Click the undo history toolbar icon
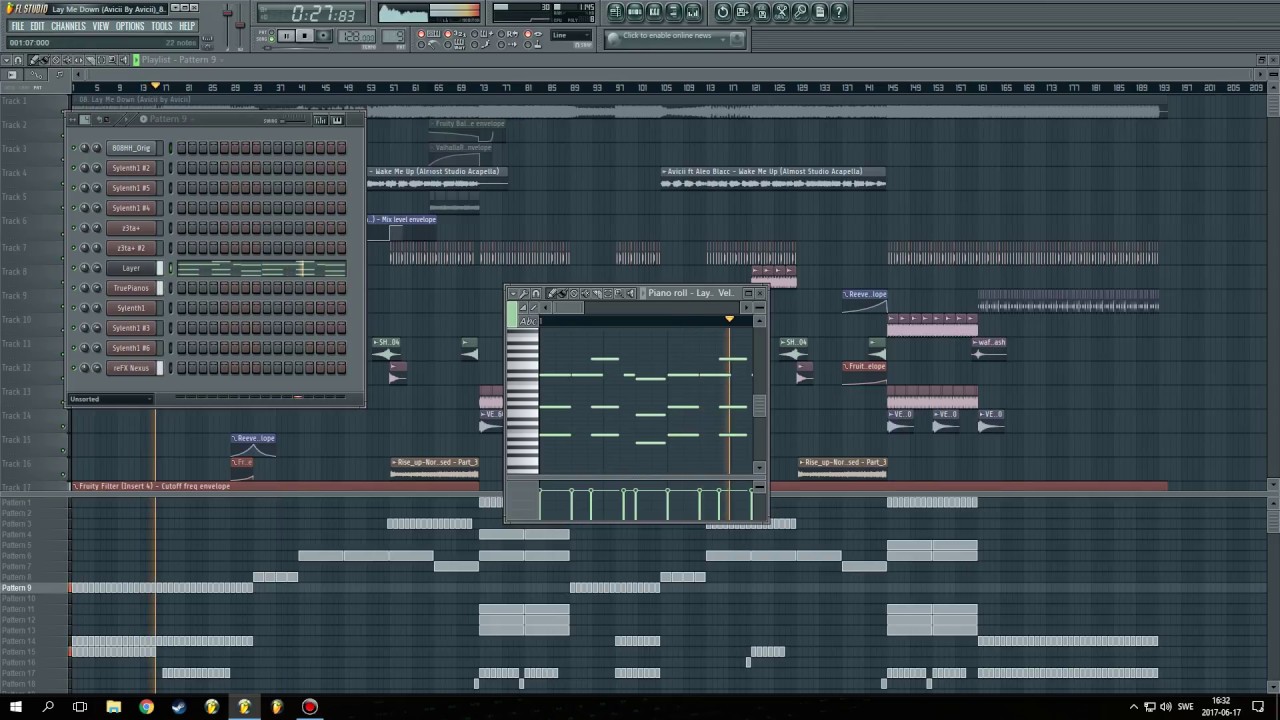Image resolution: width=1280 pixels, height=720 pixels. coord(723,12)
